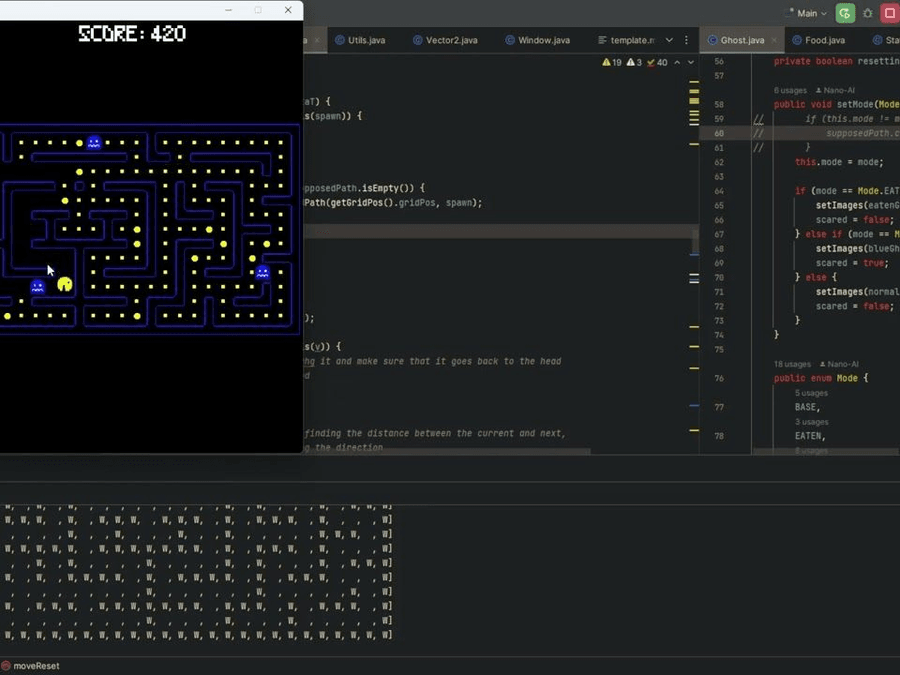Click the yellow warnings count 19
This screenshot has width=900, height=675.
[612, 63]
